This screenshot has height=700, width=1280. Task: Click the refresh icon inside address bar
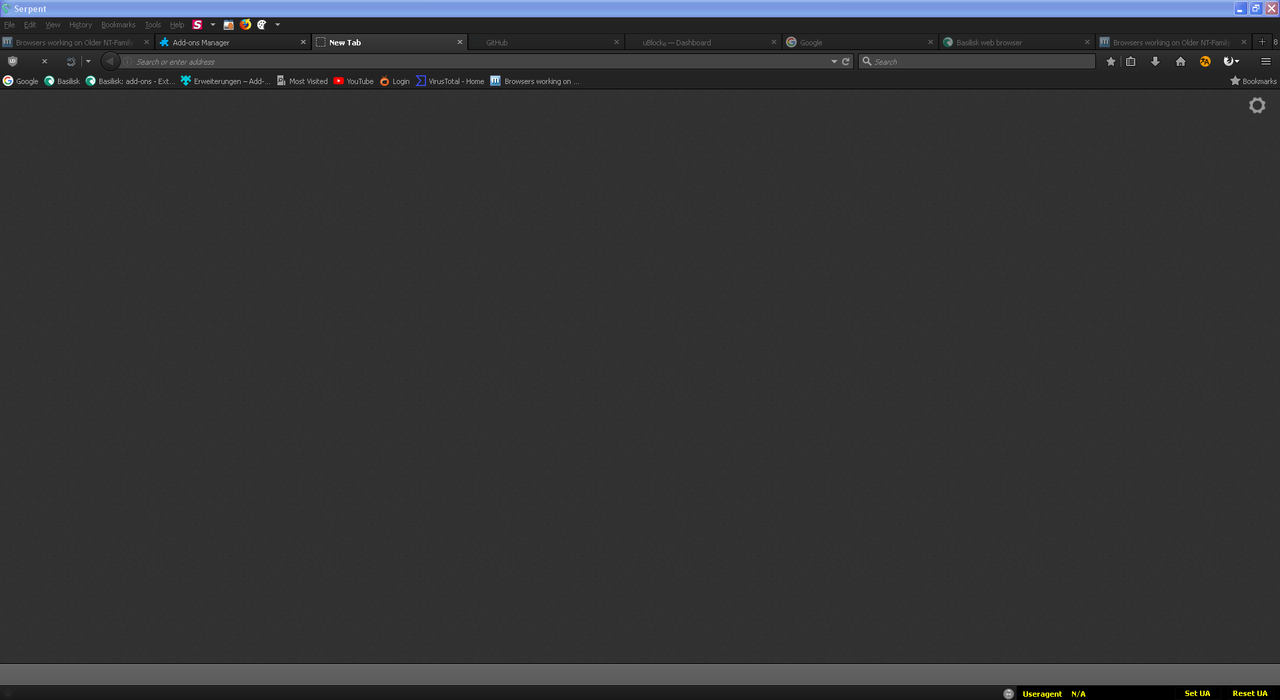[x=846, y=62]
